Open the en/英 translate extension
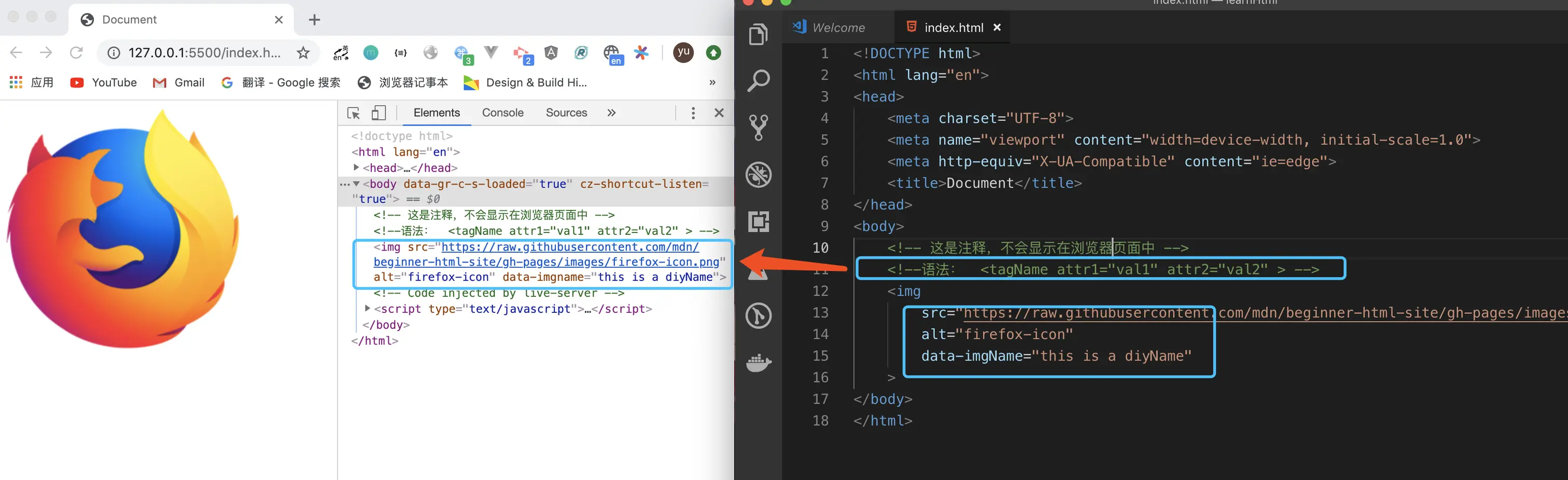Screen dimensions: 1568x480 (x=341, y=53)
